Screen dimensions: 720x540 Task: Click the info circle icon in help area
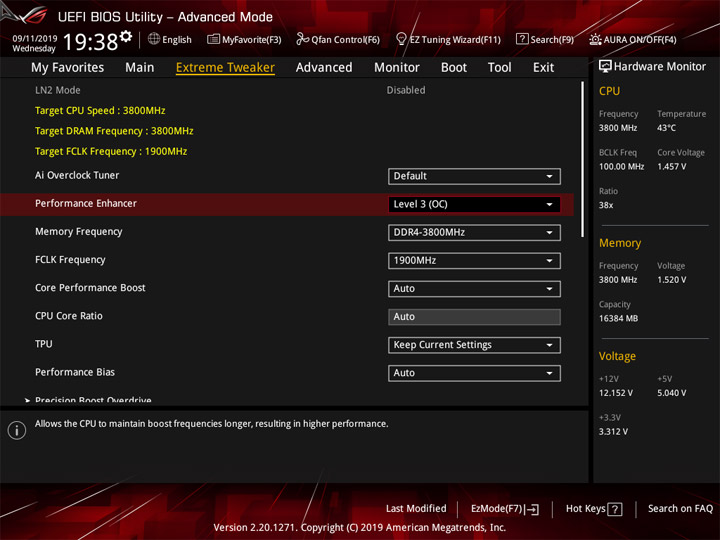tap(17, 430)
